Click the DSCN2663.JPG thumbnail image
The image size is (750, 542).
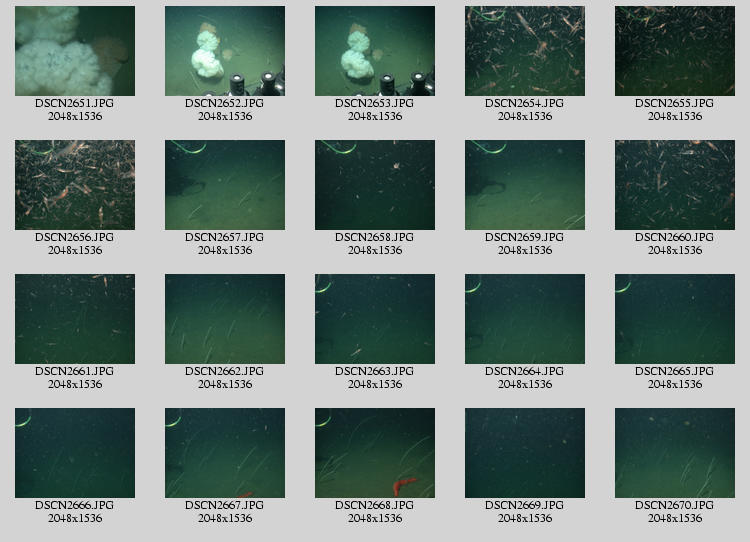pyautogui.click(x=375, y=319)
